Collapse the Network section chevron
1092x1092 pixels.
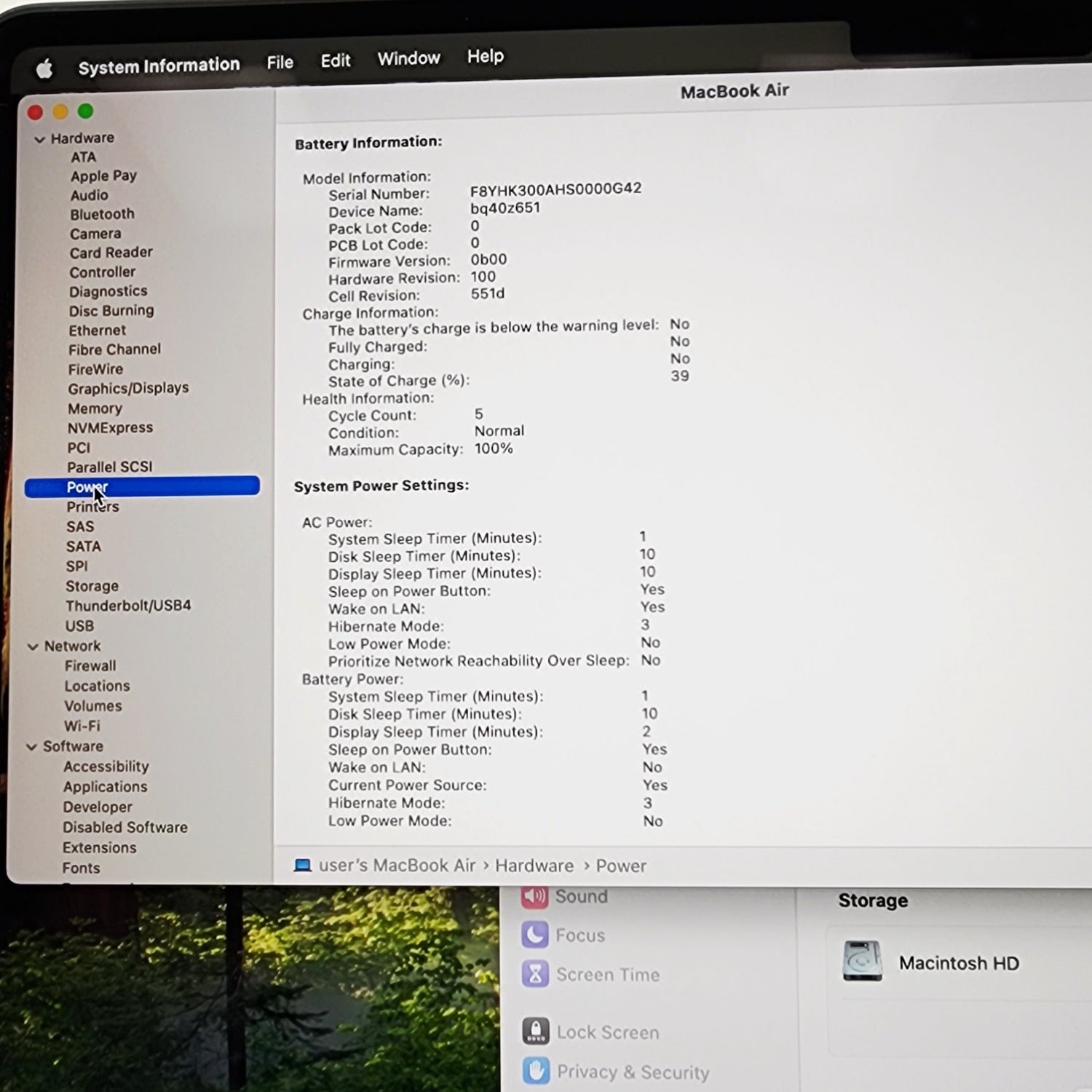coord(33,646)
